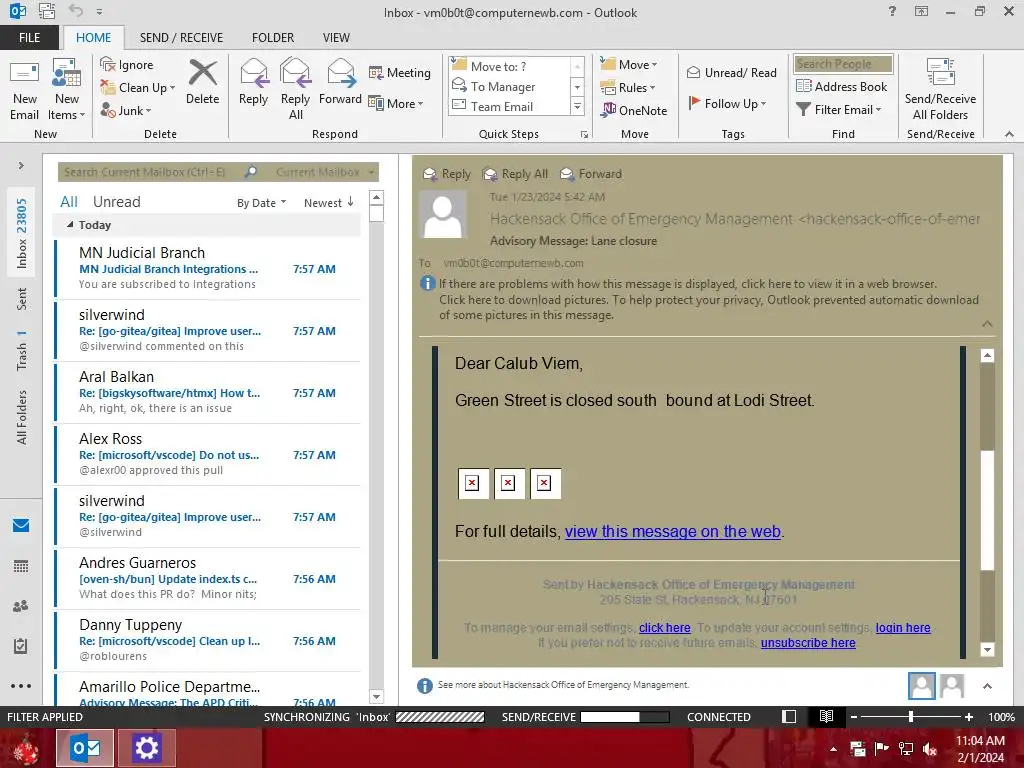This screenshot has height=768, width=1024.
Task: Delete the selected message
Action: [x=202, y=83]
